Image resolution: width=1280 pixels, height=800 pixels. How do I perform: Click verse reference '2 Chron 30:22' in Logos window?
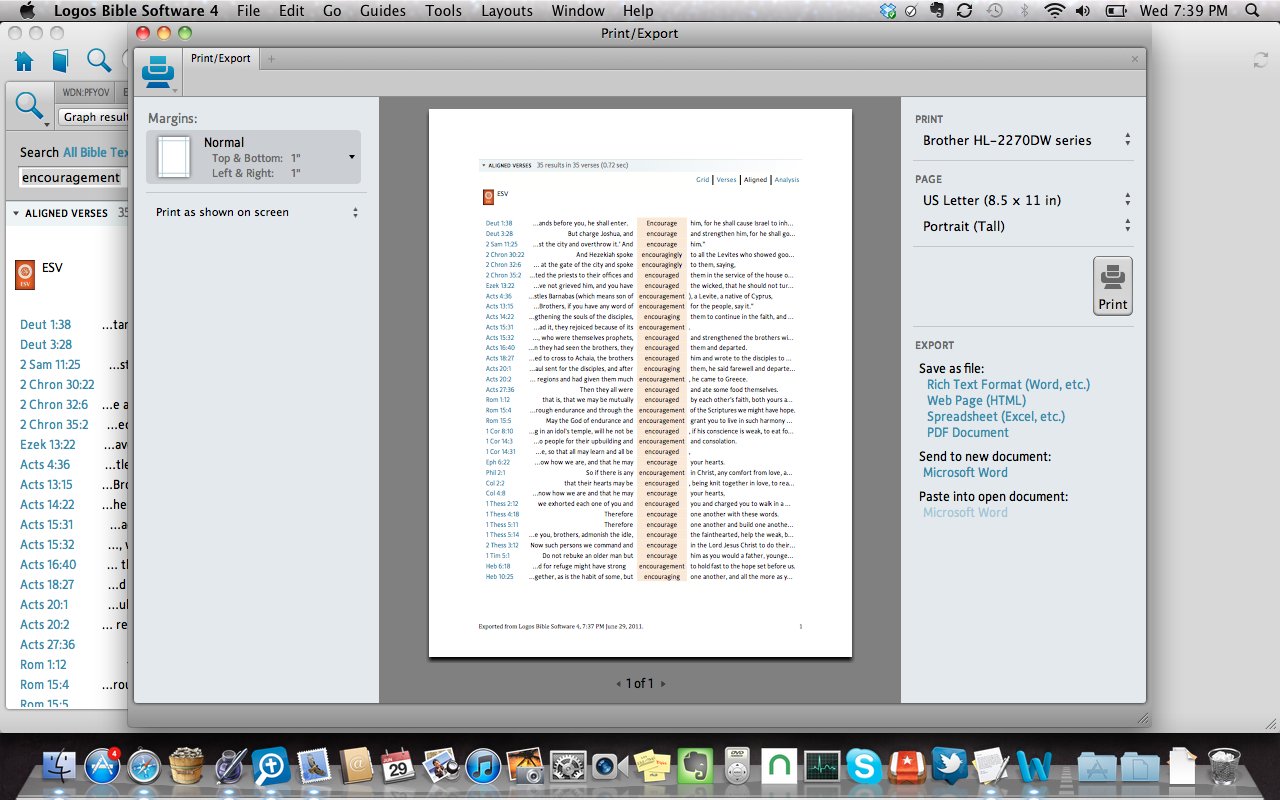57,384
